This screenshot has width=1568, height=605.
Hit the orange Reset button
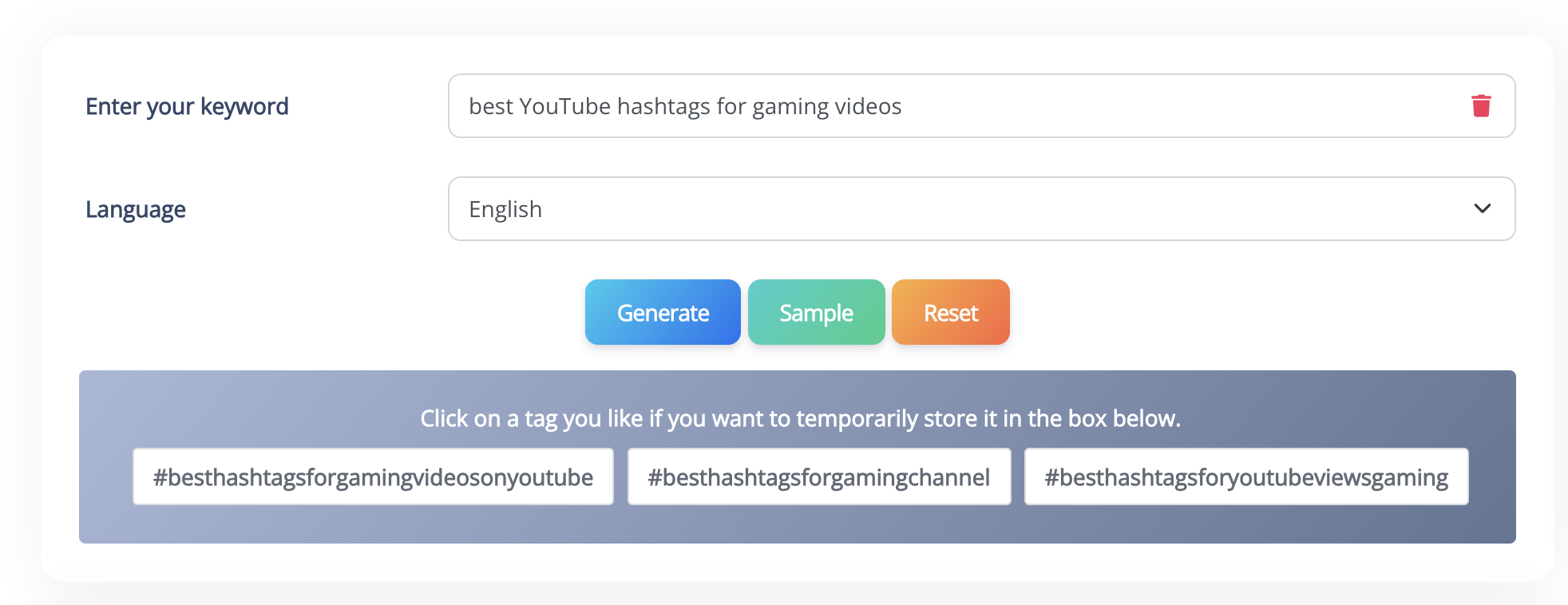(950, 313)
